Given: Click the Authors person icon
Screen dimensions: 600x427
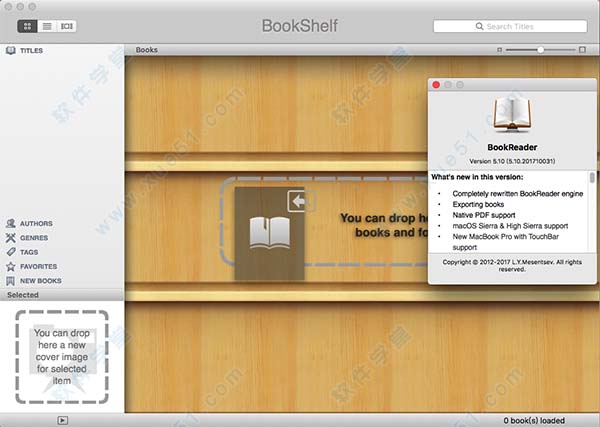Looking at the screenshot, I should (x=11, y=223).
